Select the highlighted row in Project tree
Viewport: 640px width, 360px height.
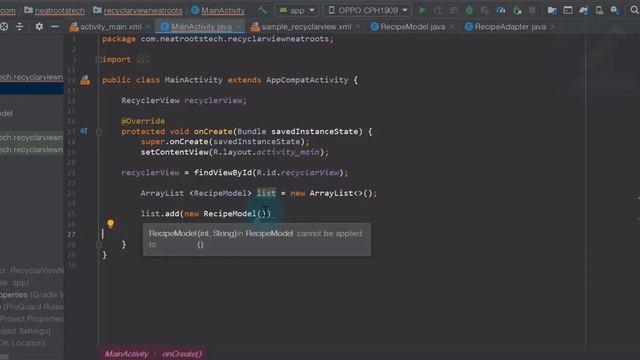tap(32, 89)
